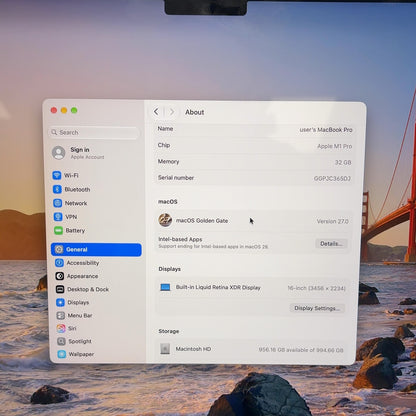
Task: Open Display Settings... button
Action: 317,308
